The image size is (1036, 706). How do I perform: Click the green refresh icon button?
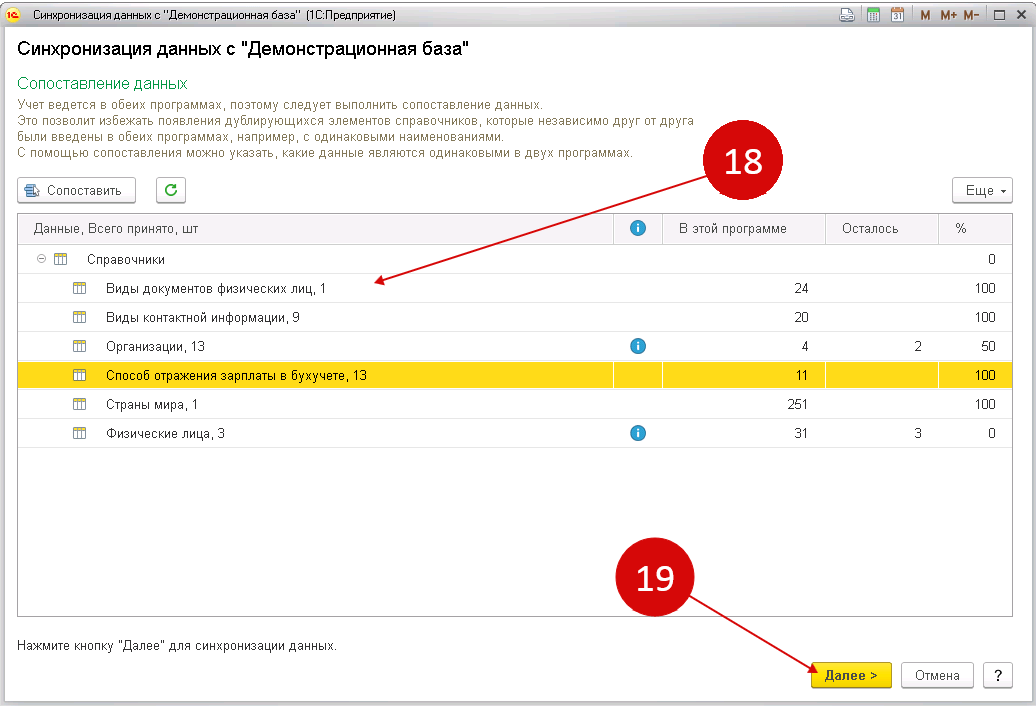[x=170, y=190]
